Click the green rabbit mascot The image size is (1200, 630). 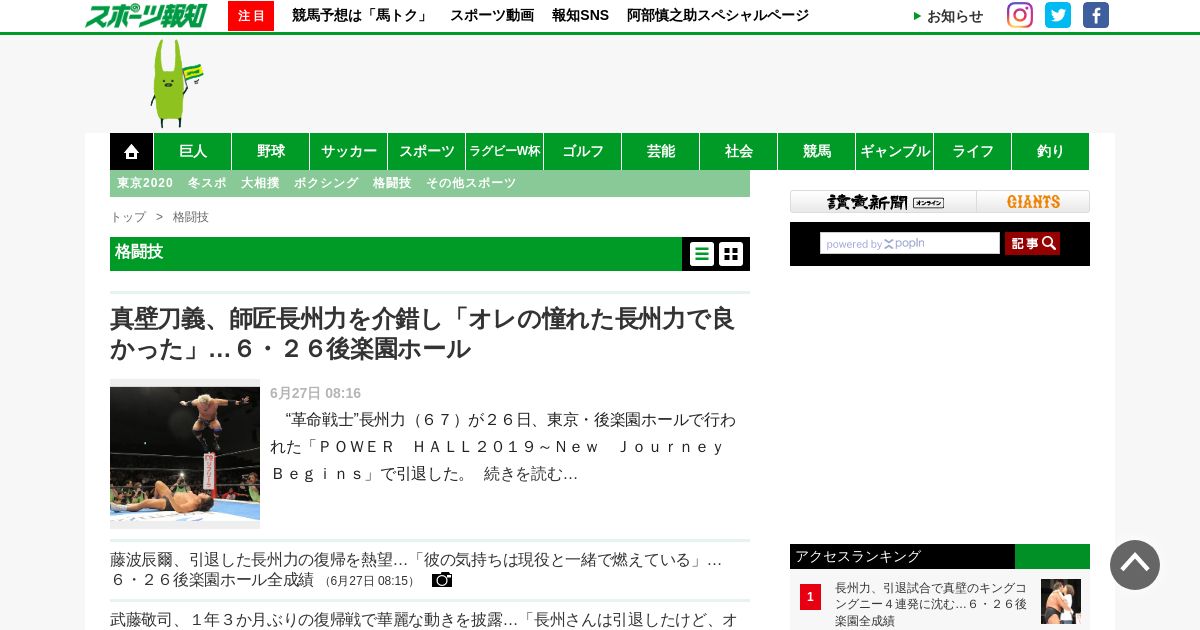[175, 83]
